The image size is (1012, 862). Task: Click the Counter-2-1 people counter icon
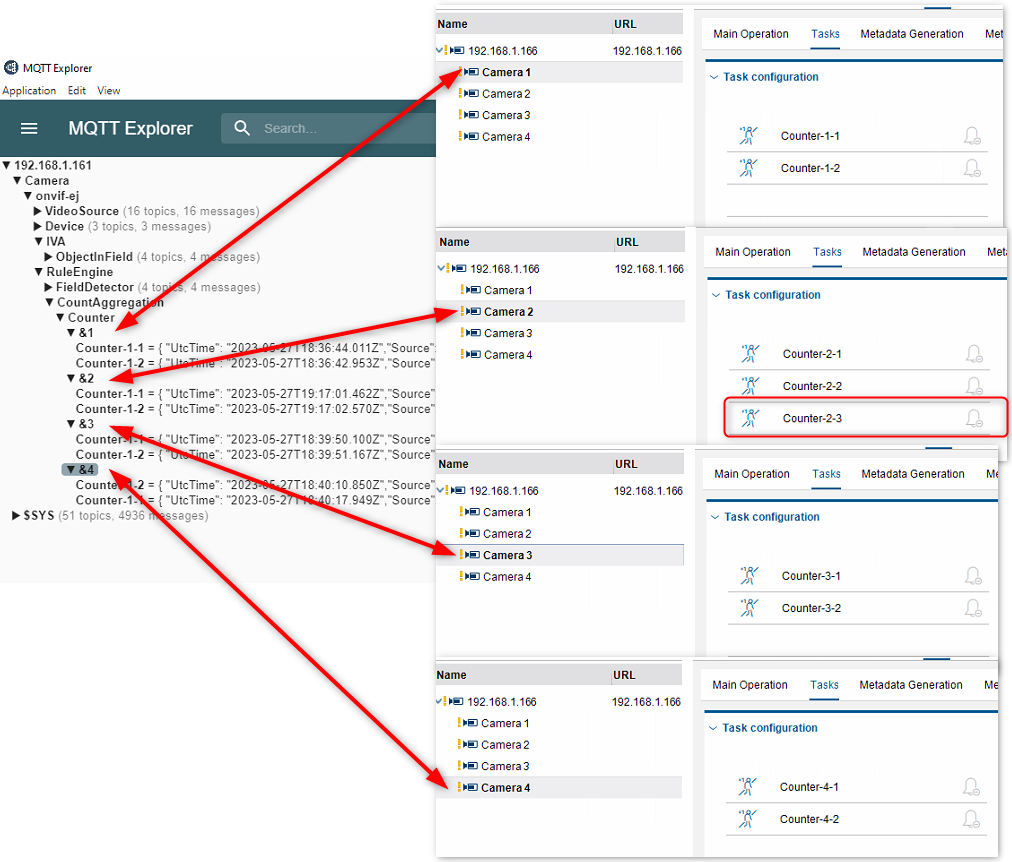[750, 354]
